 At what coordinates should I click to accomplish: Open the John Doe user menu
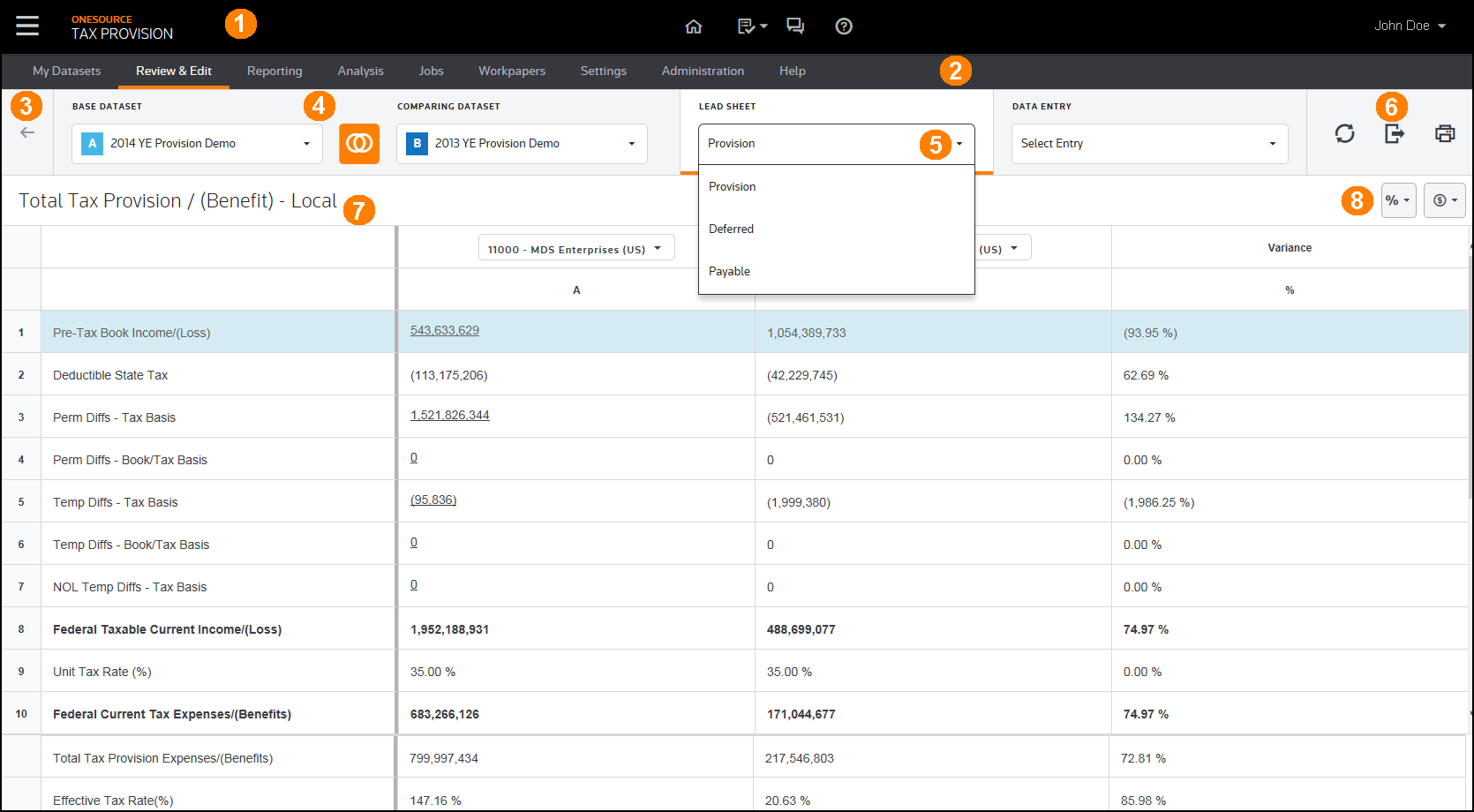tap(1410, 26)
